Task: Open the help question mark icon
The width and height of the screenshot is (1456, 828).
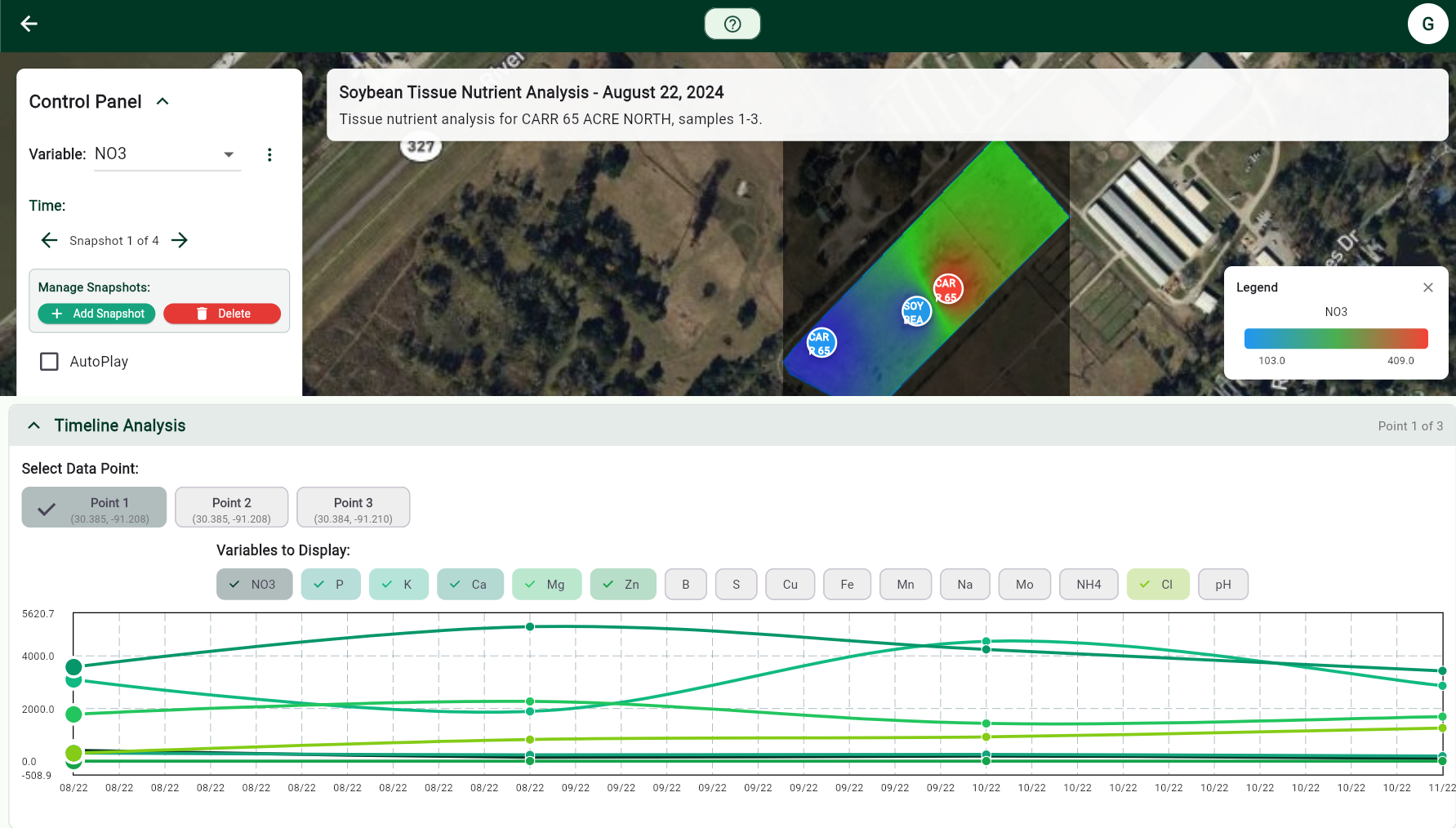Action: pyautogui.click(x=732, y=24)
